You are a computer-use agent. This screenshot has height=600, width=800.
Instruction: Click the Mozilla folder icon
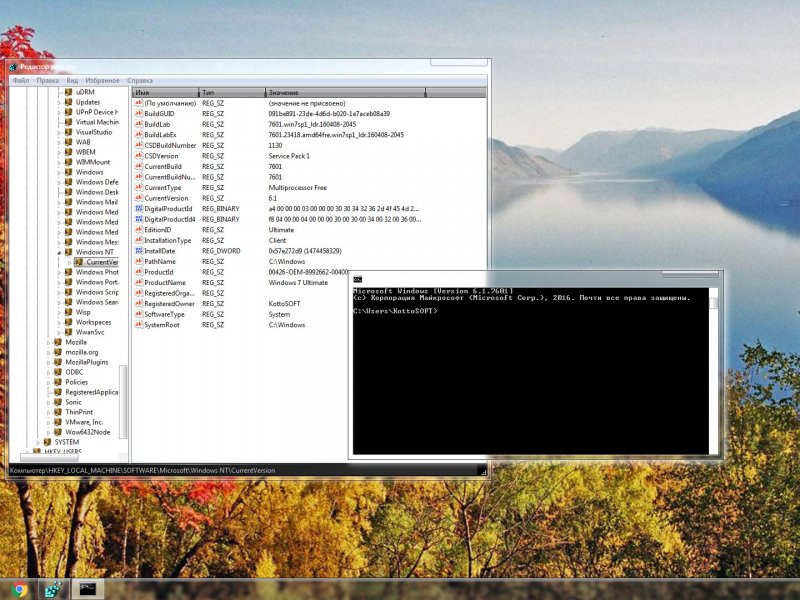58,342
